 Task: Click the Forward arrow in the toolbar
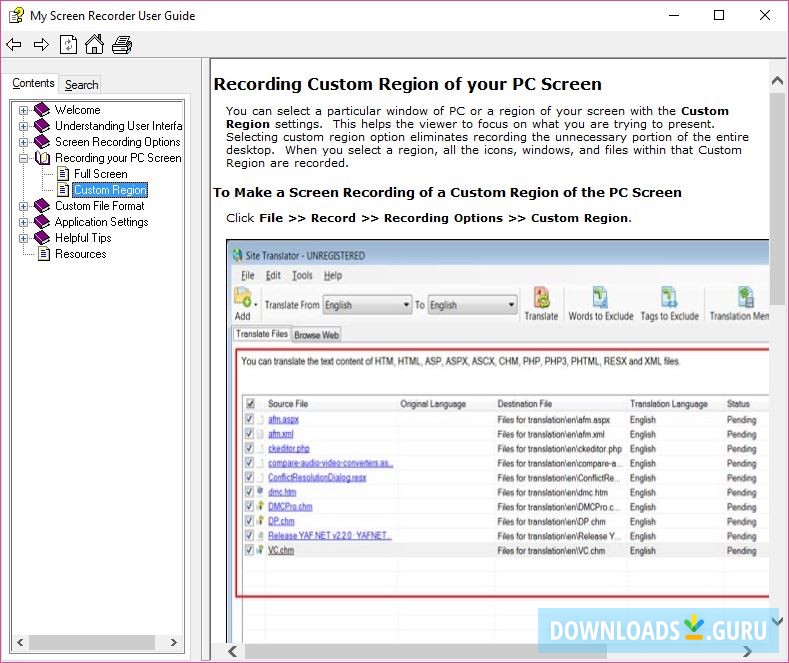(41, 45)
